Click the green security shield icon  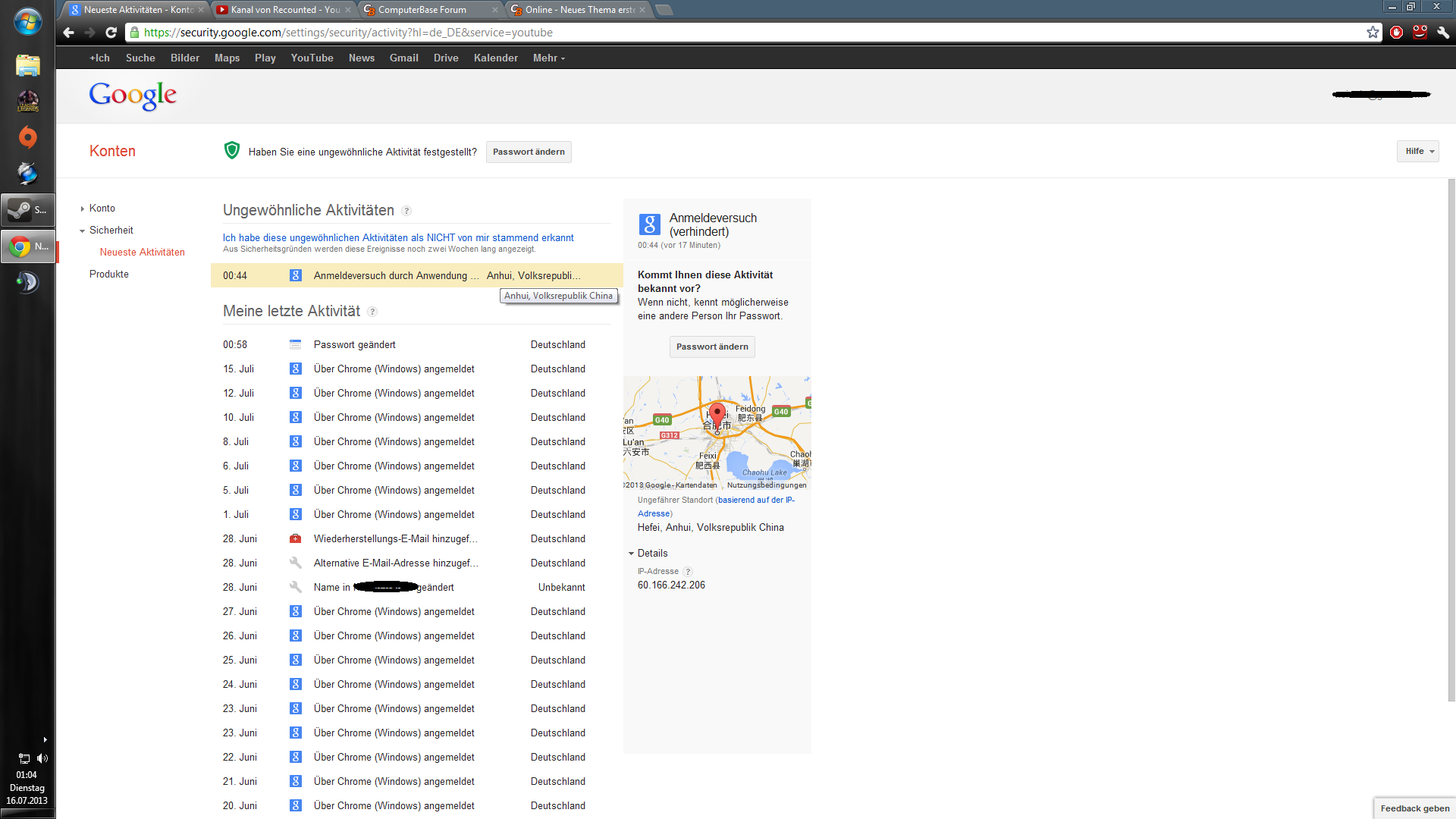click(232, 151)
